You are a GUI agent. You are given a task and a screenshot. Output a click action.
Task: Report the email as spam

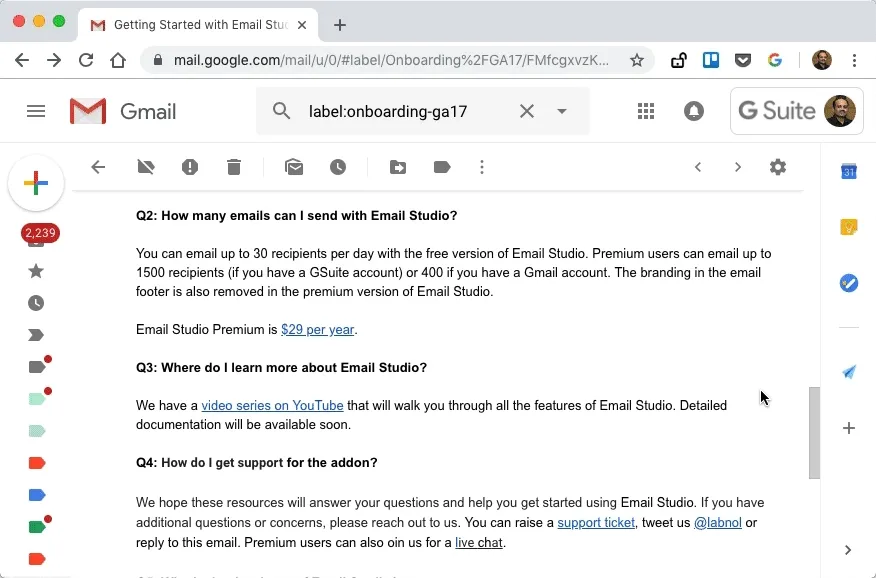190,167
